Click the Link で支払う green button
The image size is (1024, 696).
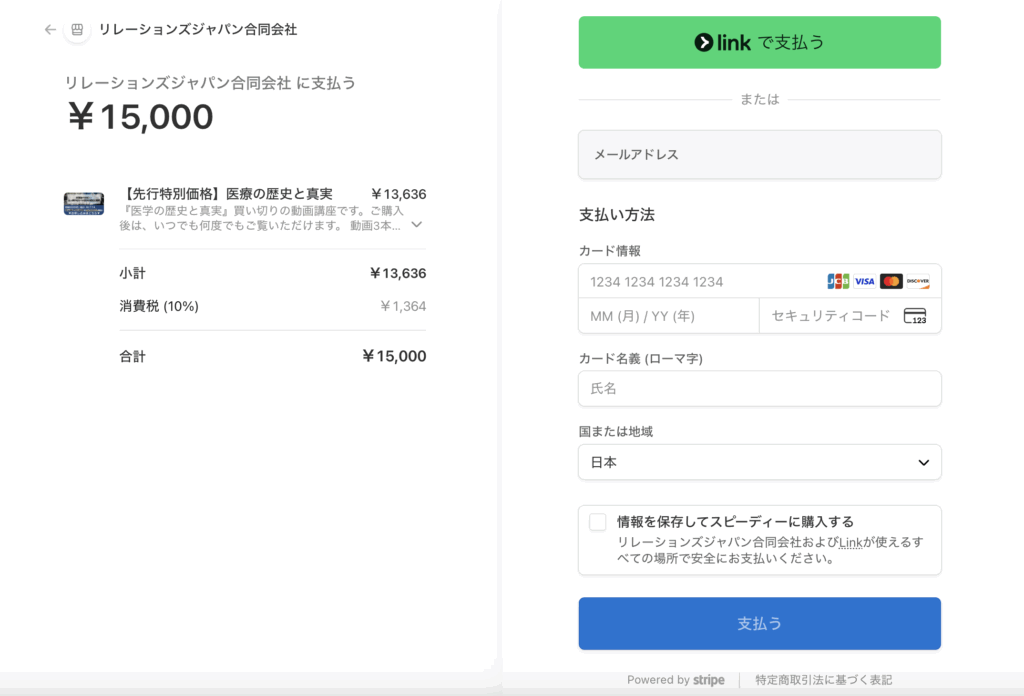[x=760, y=42]
